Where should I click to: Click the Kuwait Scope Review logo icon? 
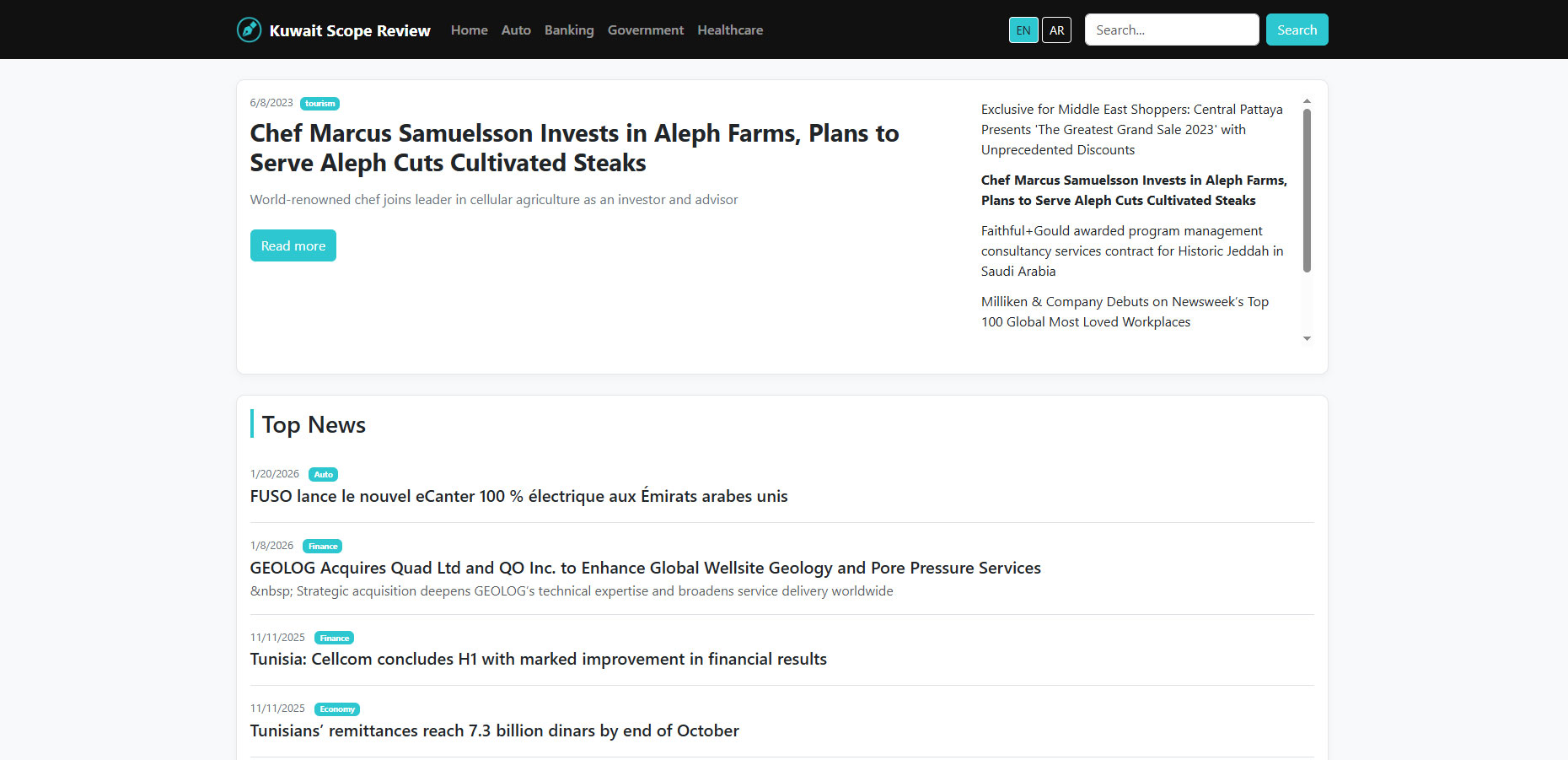pyautogui.click(x=249, y=30)
